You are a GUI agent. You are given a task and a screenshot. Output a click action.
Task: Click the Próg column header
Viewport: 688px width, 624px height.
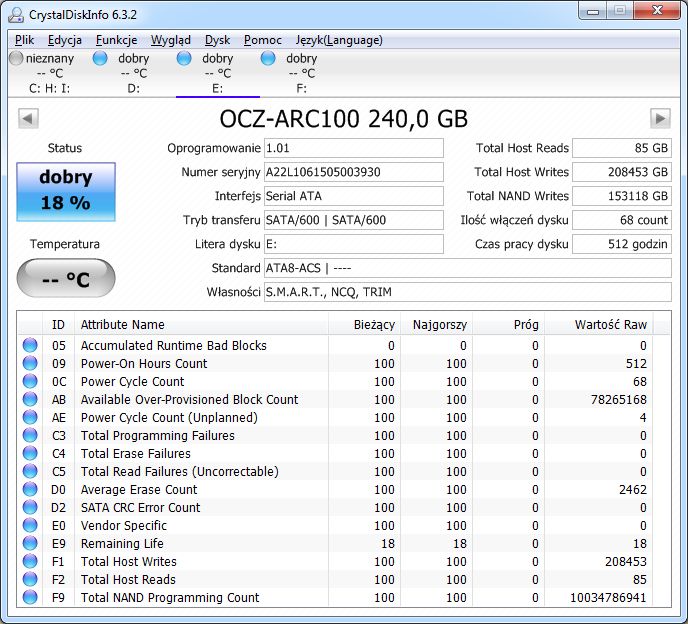(x=509, y=324)
